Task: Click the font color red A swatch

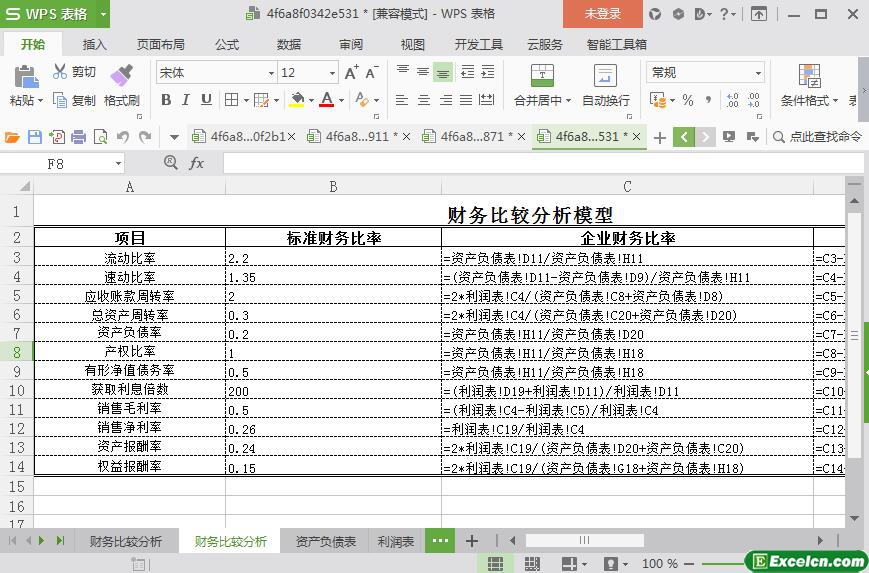Action: 326,100
